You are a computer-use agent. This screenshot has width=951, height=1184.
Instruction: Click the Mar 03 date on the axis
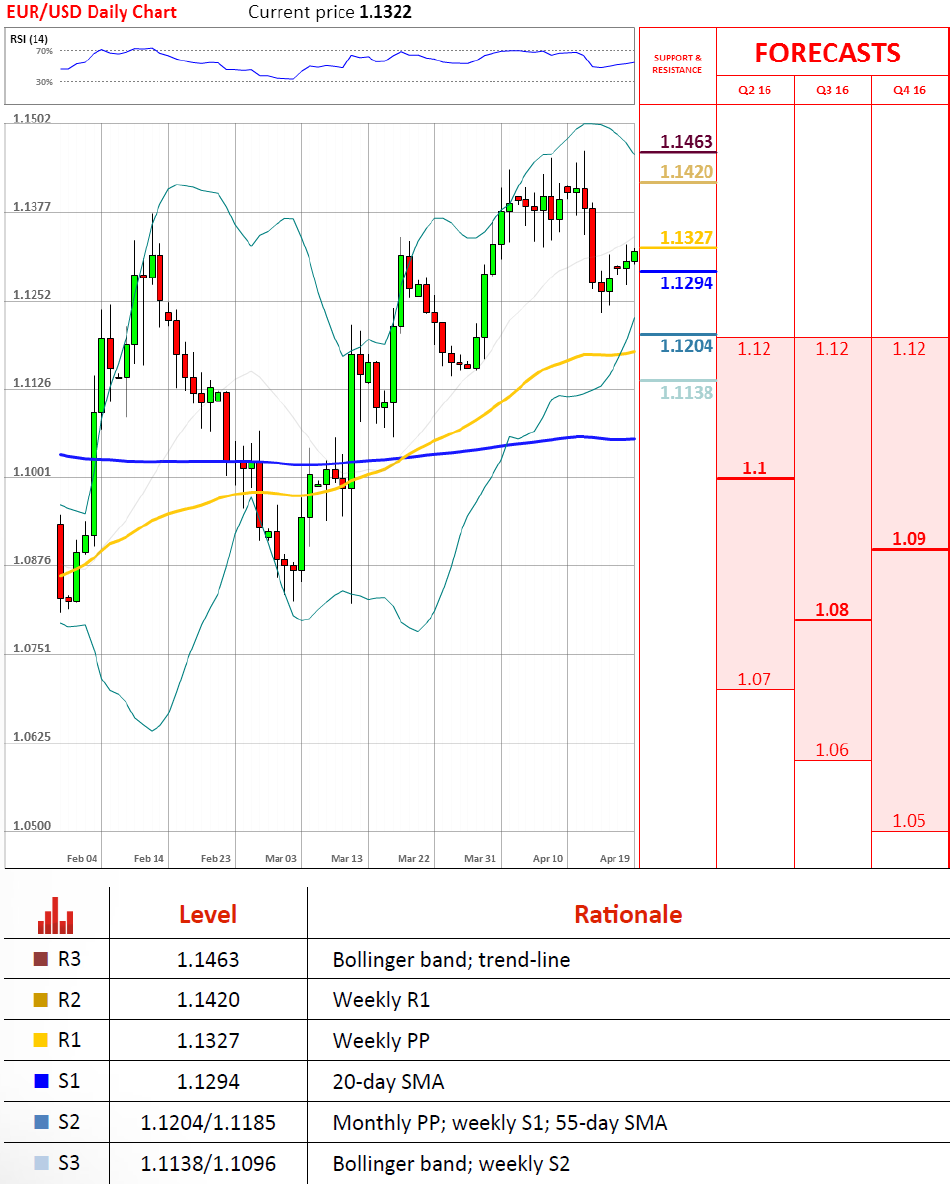(x=281, y=859)
